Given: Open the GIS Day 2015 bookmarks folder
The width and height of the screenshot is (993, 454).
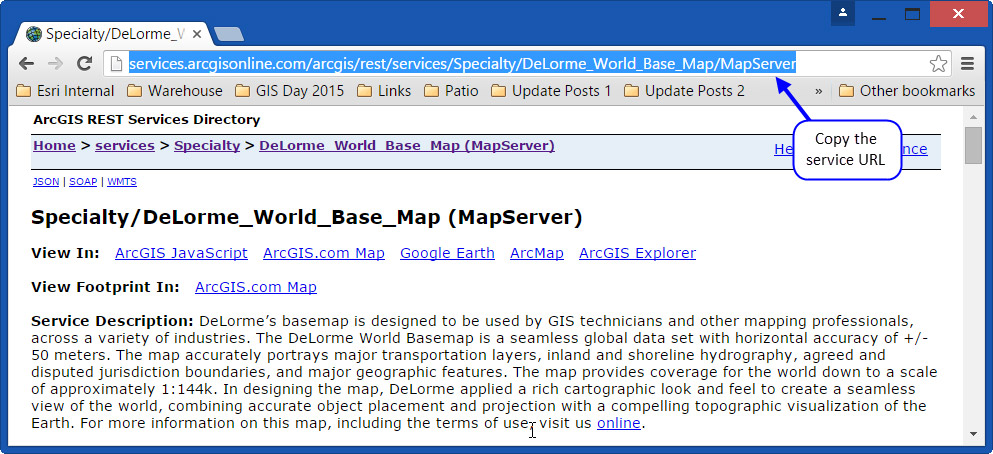Looking at the screenshot, I should (290, 91).
